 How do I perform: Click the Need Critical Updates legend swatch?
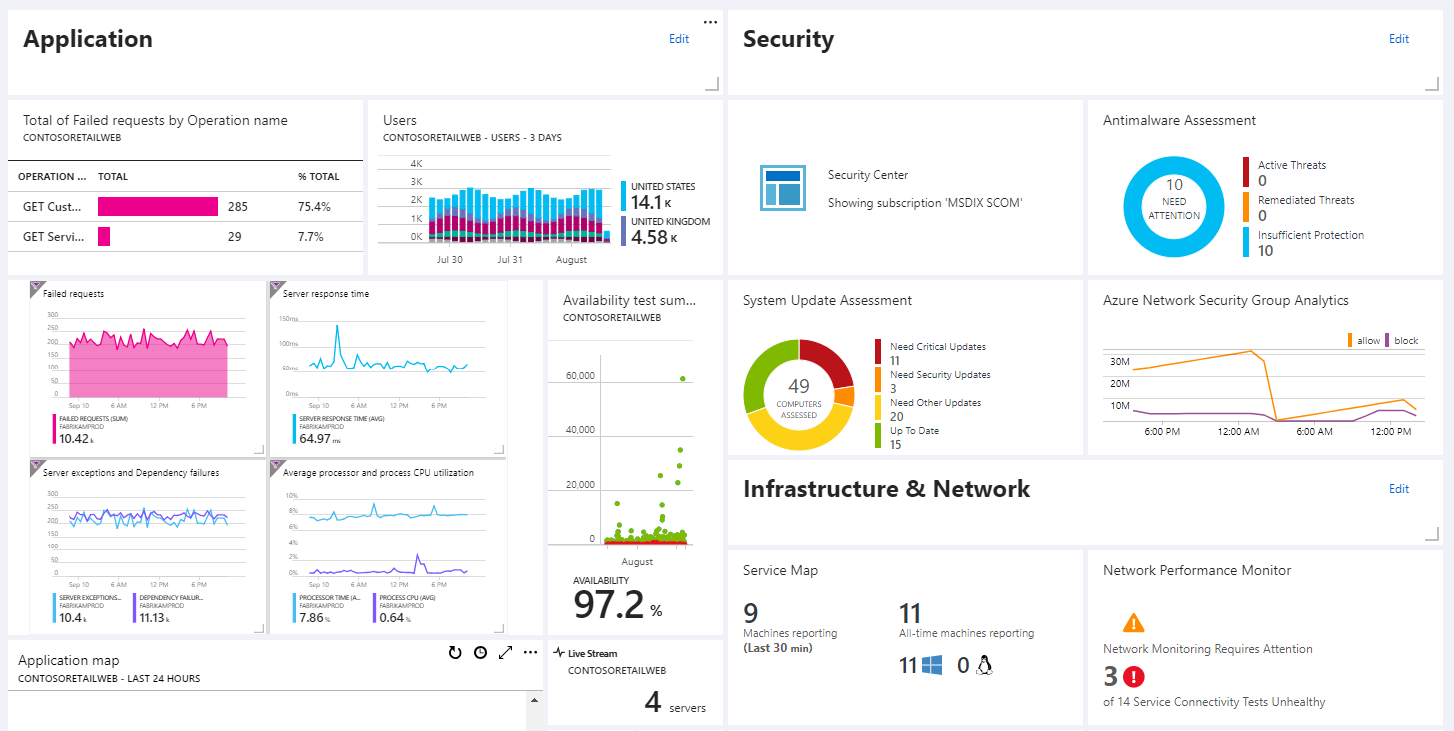click(x=878, y=352)
